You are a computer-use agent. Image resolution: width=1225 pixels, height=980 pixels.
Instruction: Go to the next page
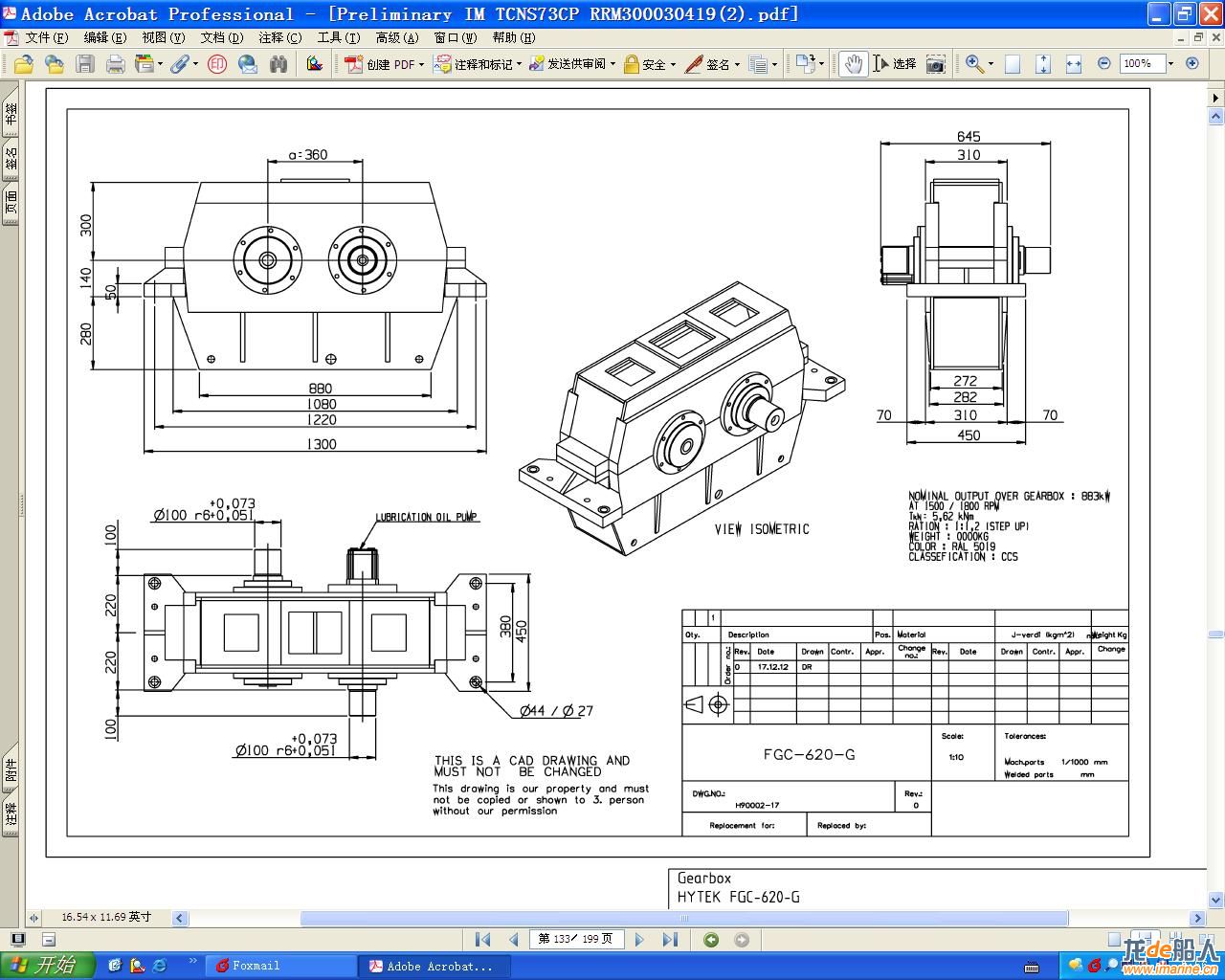[x=639, y=940]
